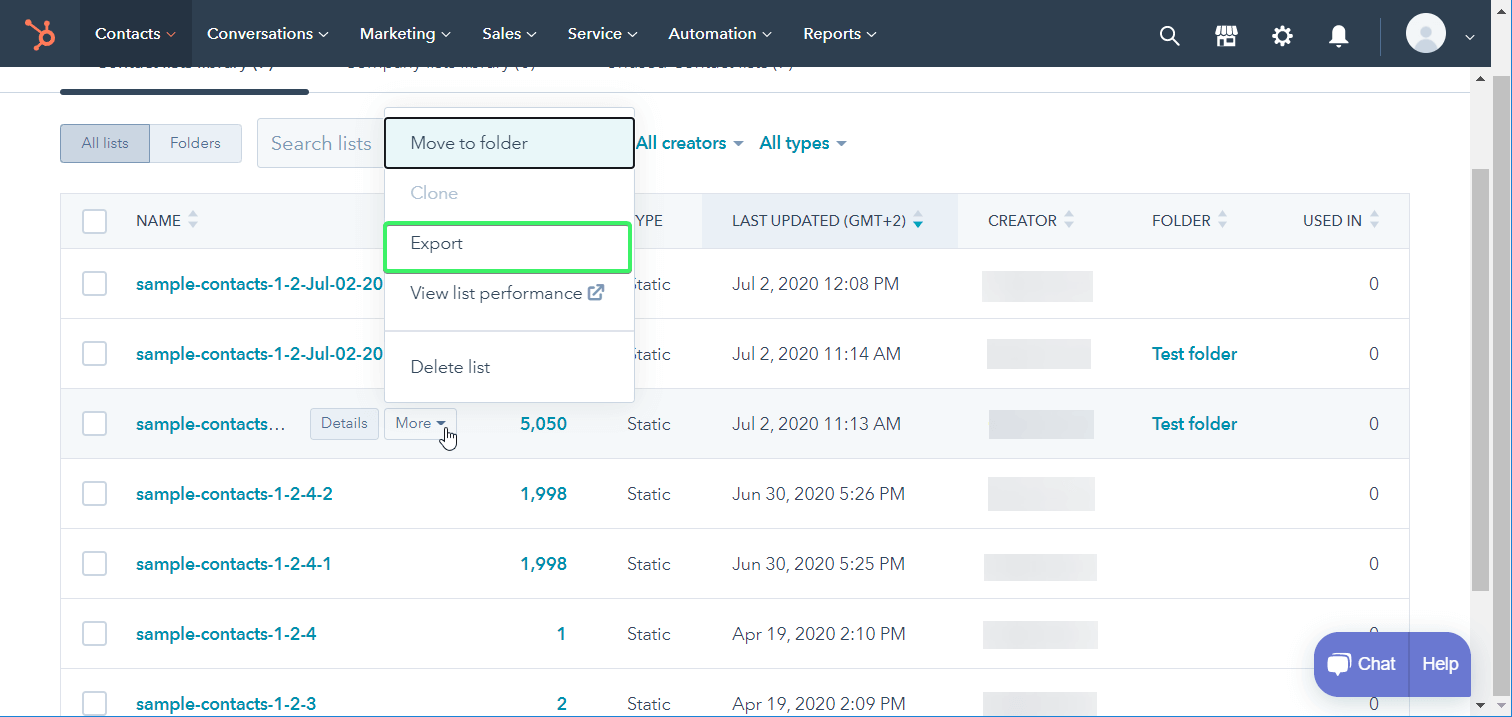Click the external link icon beside View list performance

tap(596, 292)
